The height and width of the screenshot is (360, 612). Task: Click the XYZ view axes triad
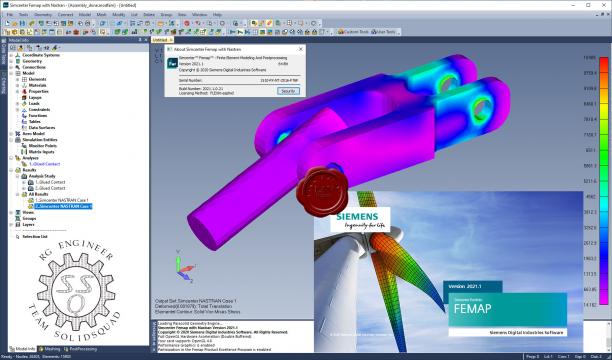(184, 267)
